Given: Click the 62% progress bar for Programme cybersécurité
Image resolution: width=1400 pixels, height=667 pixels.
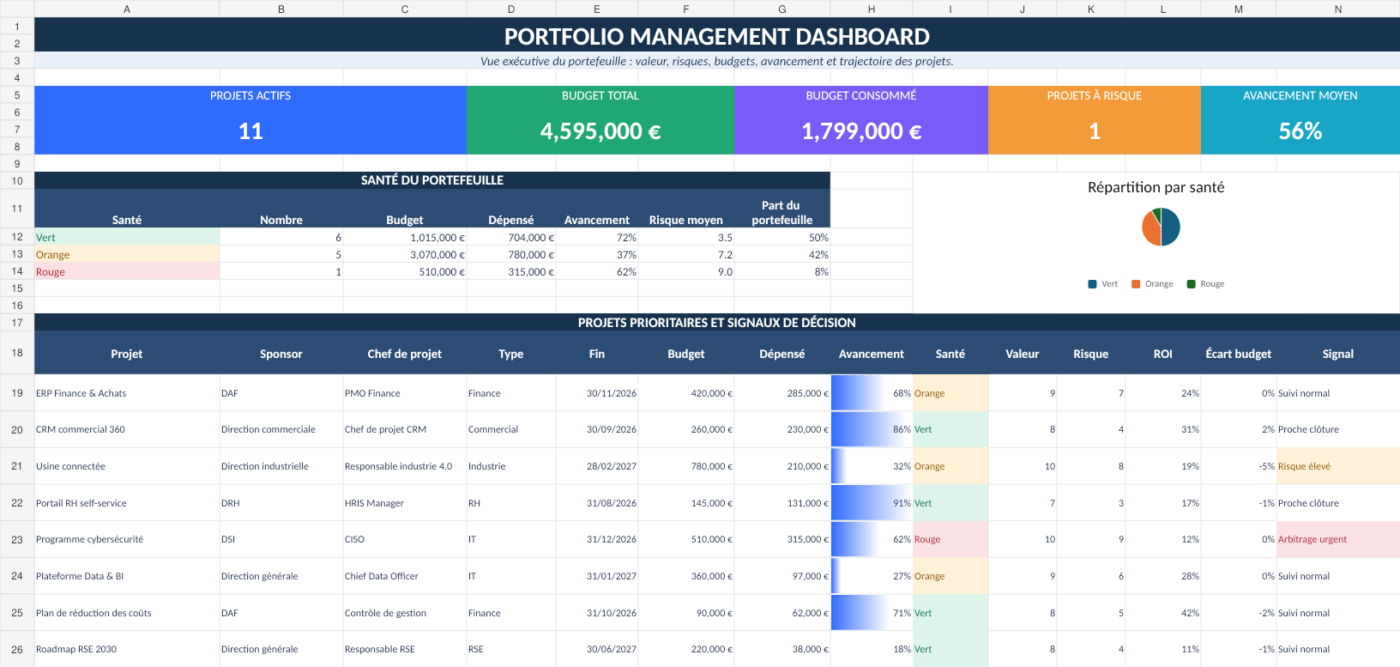Looking at the screenshot, I should (x=871, y=539).
